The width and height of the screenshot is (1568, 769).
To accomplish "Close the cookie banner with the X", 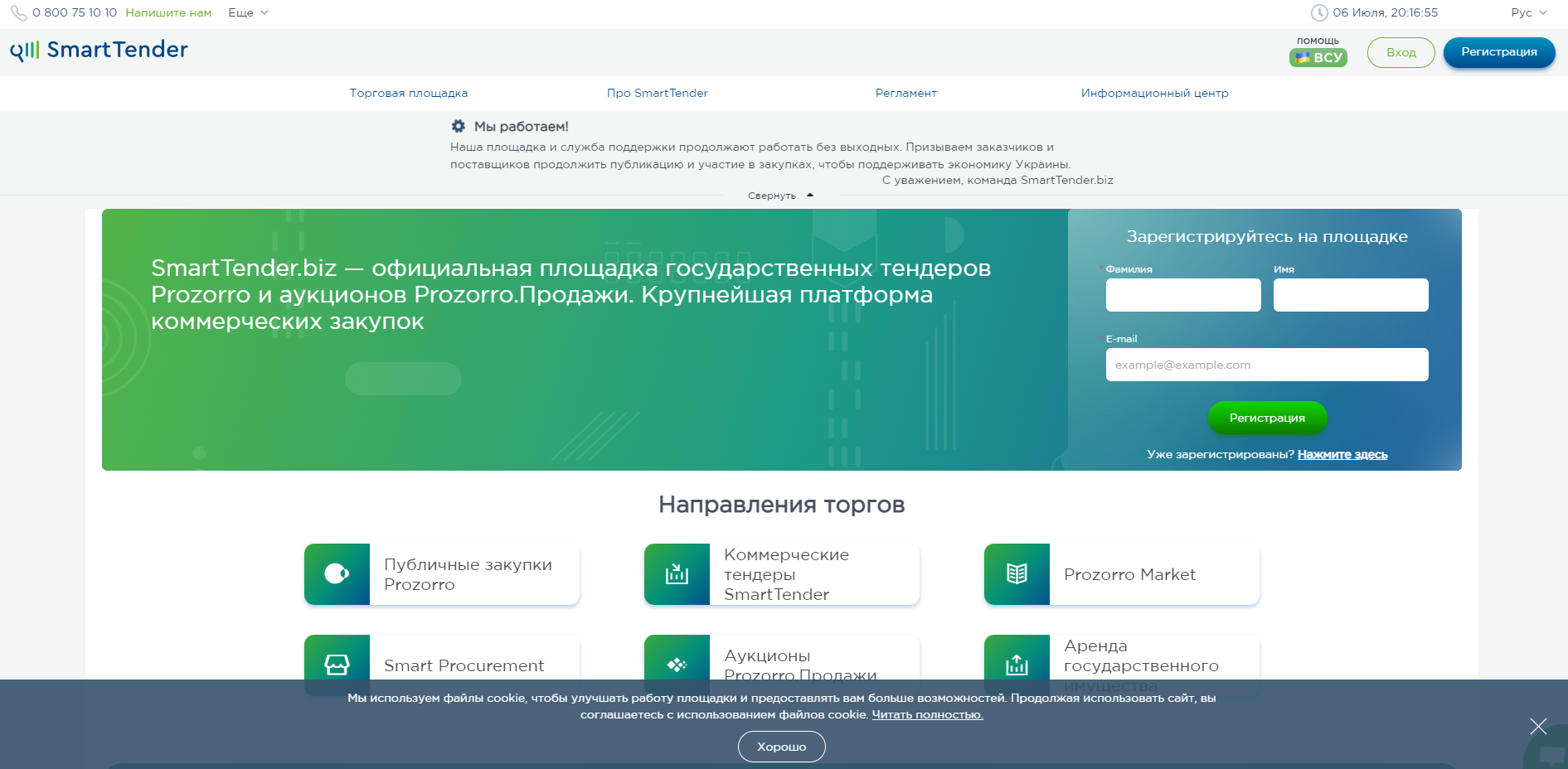I will (1538, 726).
